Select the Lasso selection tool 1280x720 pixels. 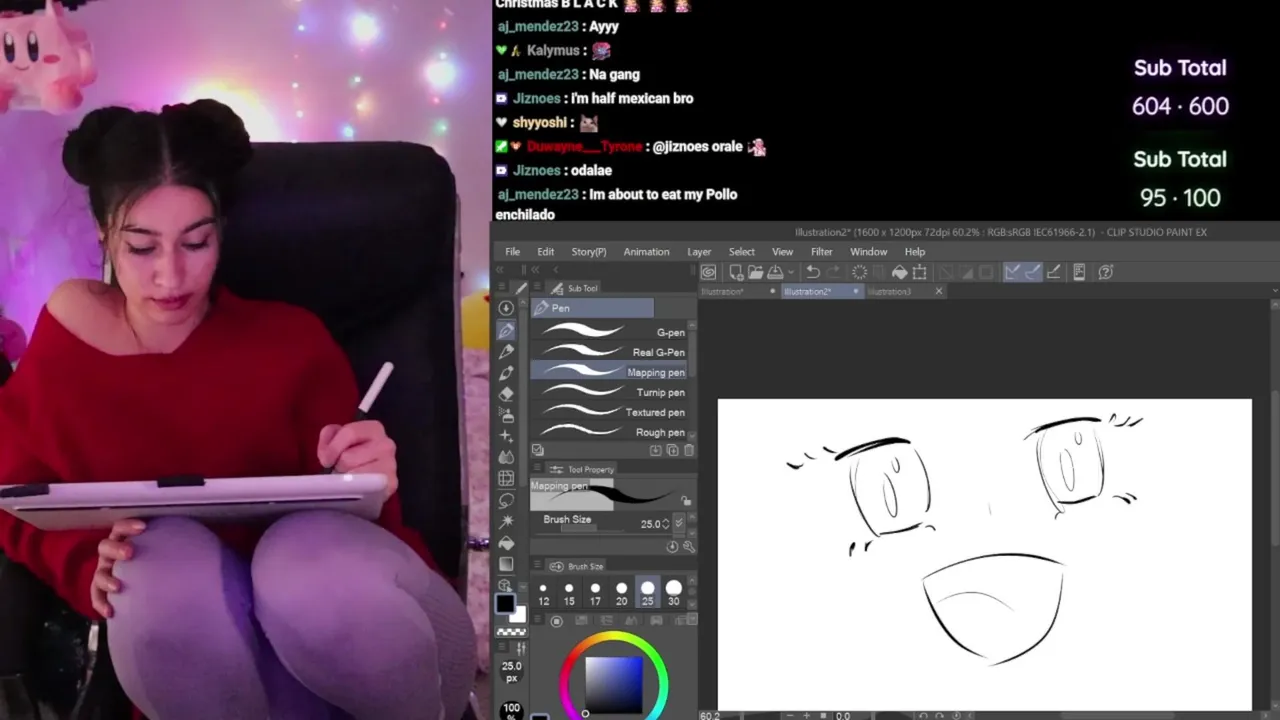point(506,500)
